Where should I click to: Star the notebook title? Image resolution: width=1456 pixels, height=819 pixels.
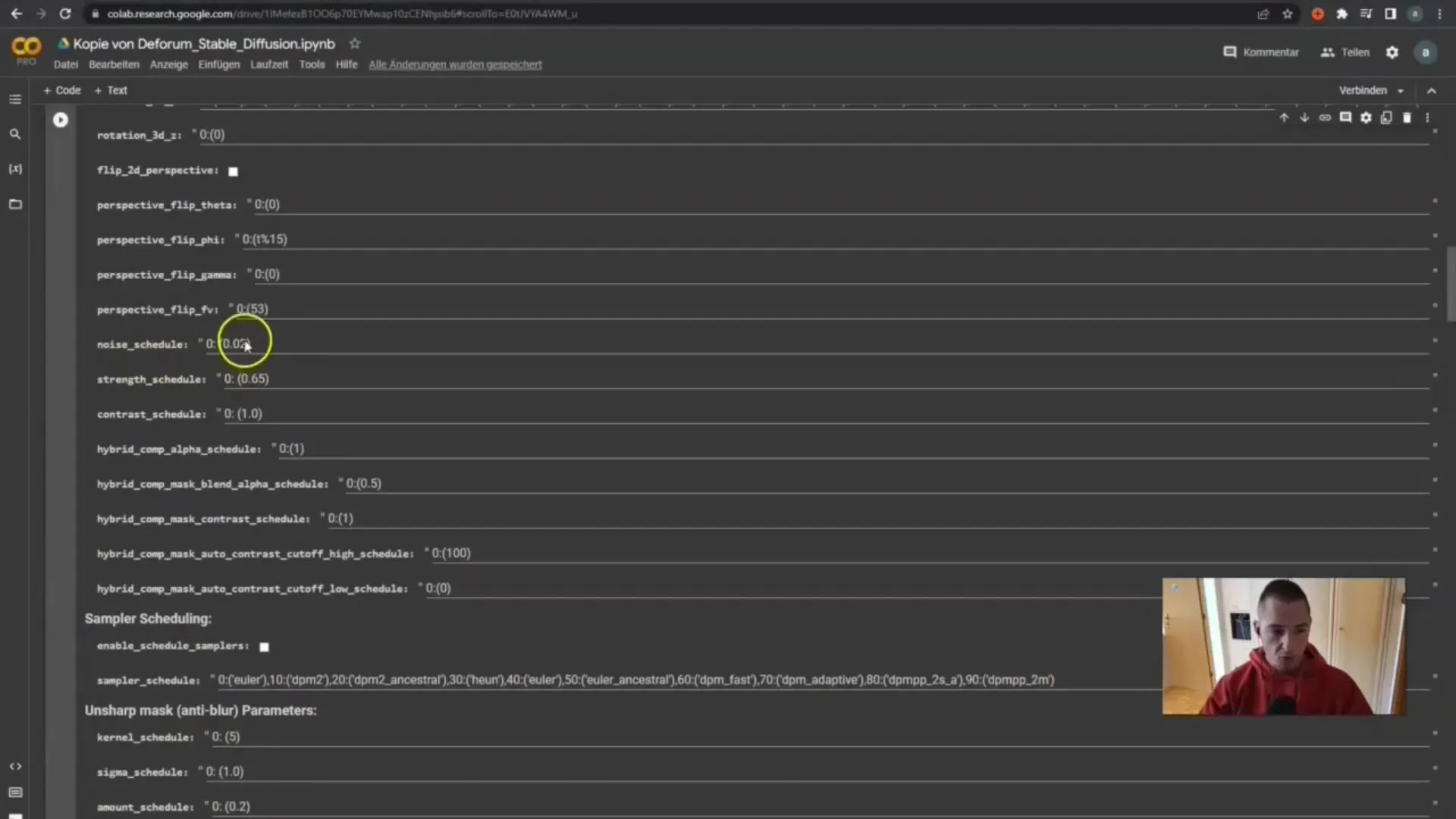[x=354, y=43]
